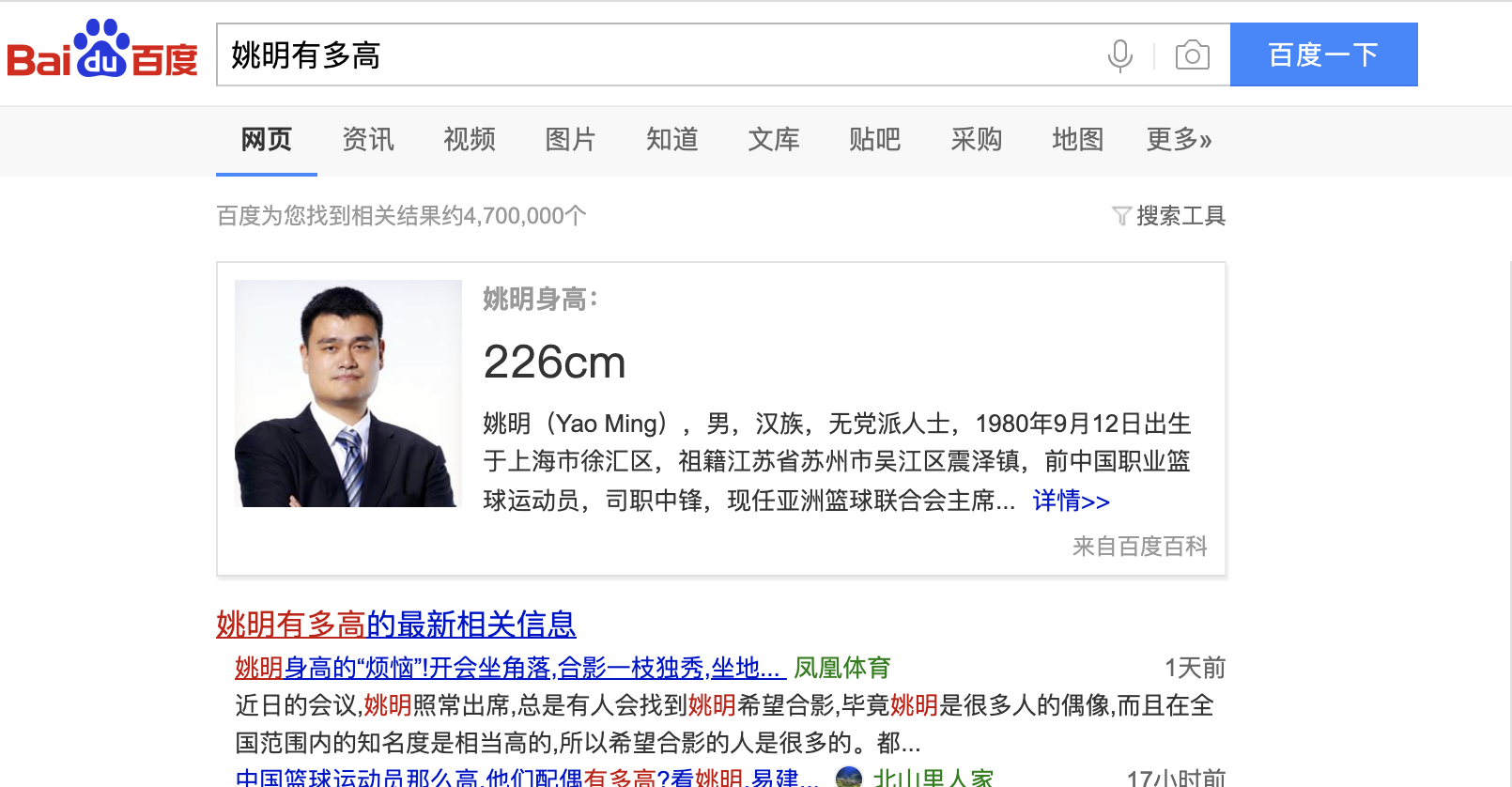
Task: Click the Baidu logo
Action: pos(102,50)
